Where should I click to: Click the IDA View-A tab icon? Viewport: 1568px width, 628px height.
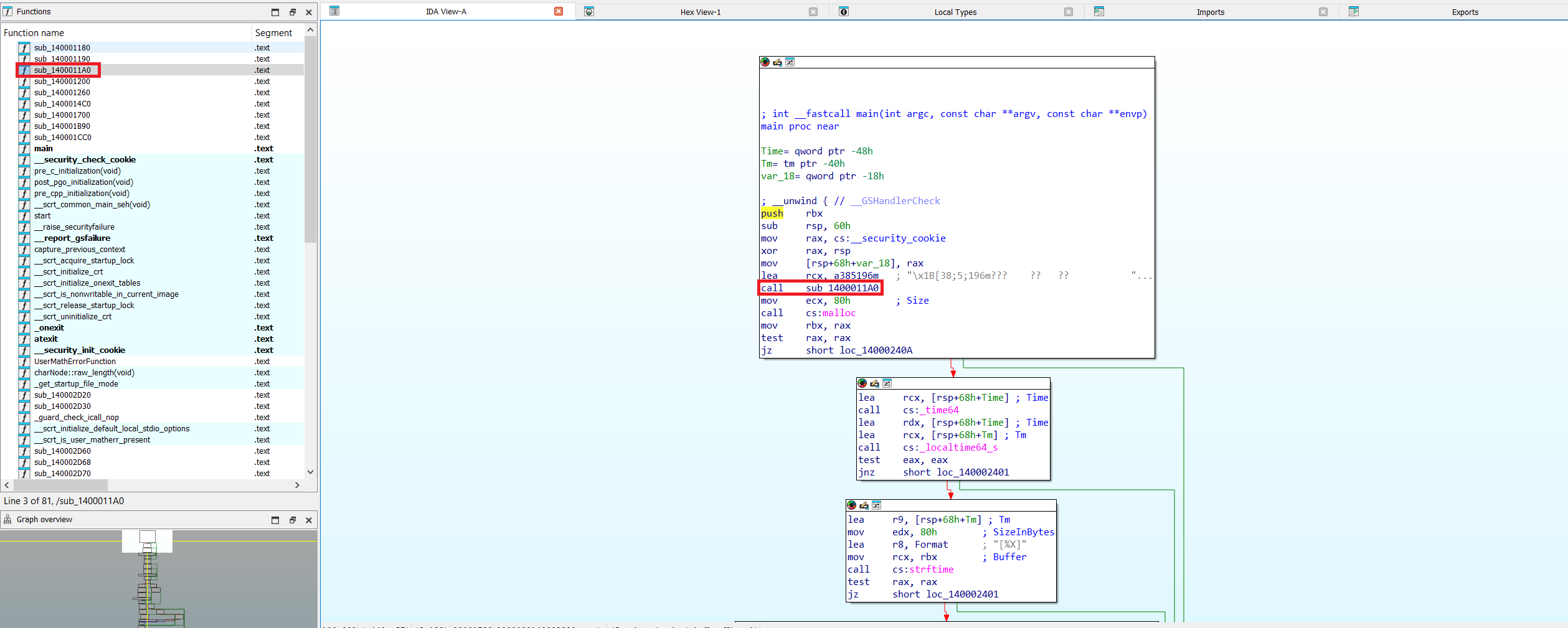point(334,11)
